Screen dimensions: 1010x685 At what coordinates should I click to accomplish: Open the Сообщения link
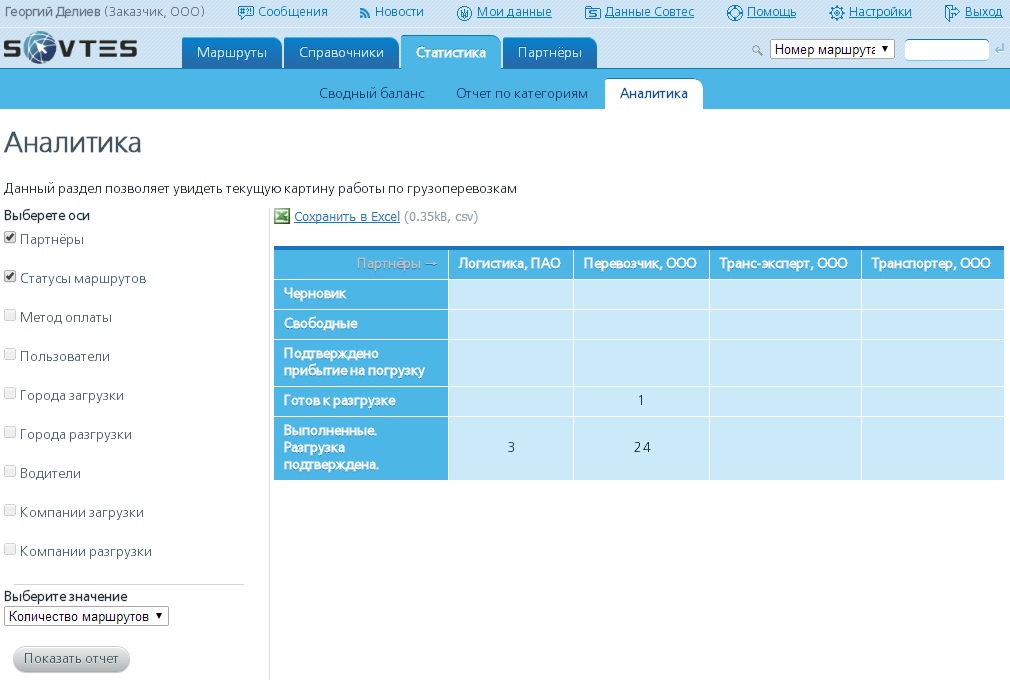pos(292,12)
